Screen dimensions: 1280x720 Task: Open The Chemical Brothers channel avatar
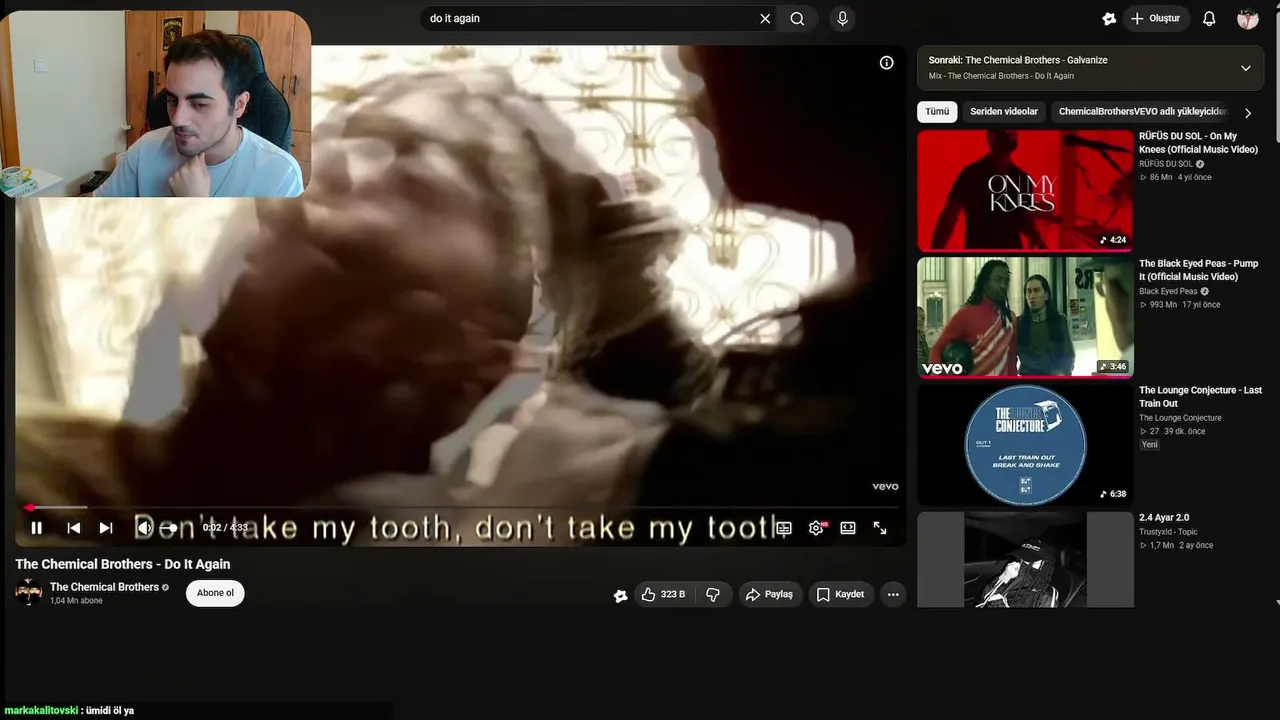tap(29, 592)
